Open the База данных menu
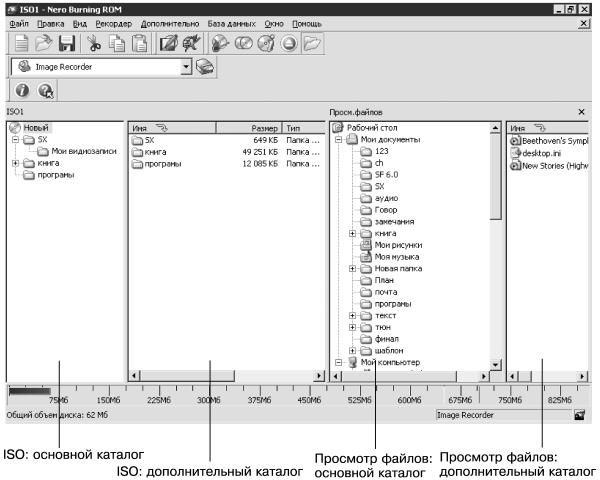This screenshot has height=480, width=600. point(232,24)
